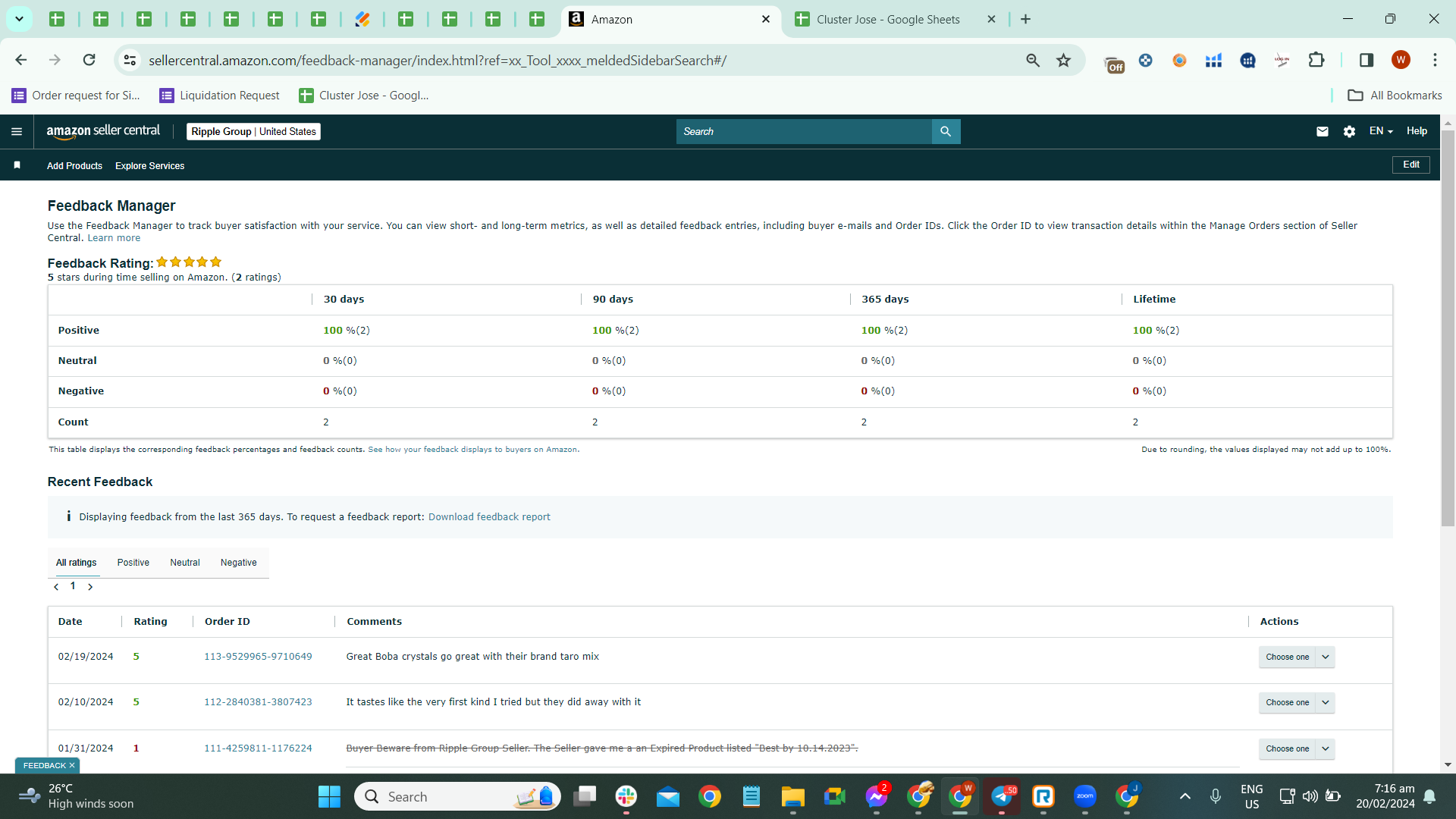The image size is (1456, 819).
Task: Open the Liquidation Request bookmark
Action: [219, 95]
